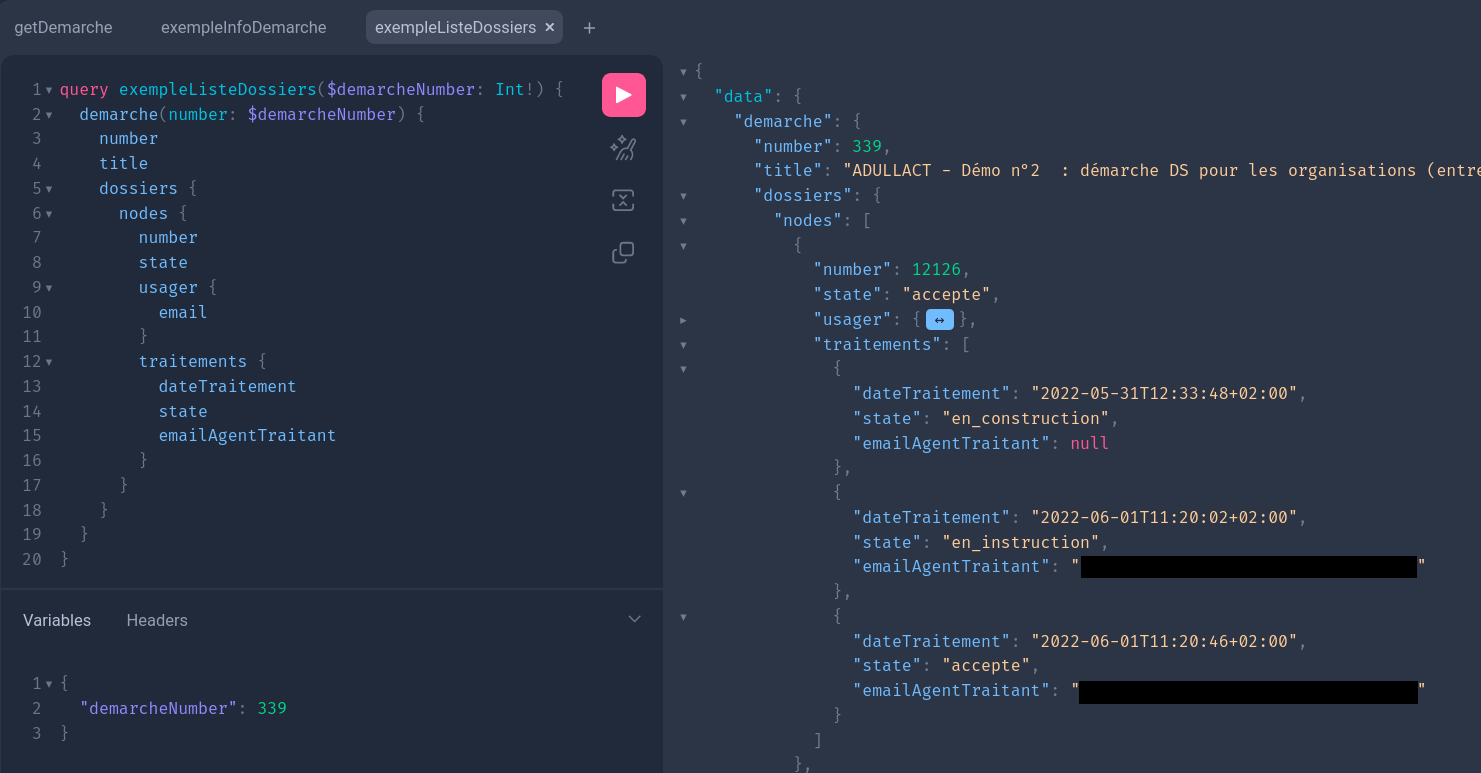
Task: Click the email field on line 10
Action: pos(183,312)
